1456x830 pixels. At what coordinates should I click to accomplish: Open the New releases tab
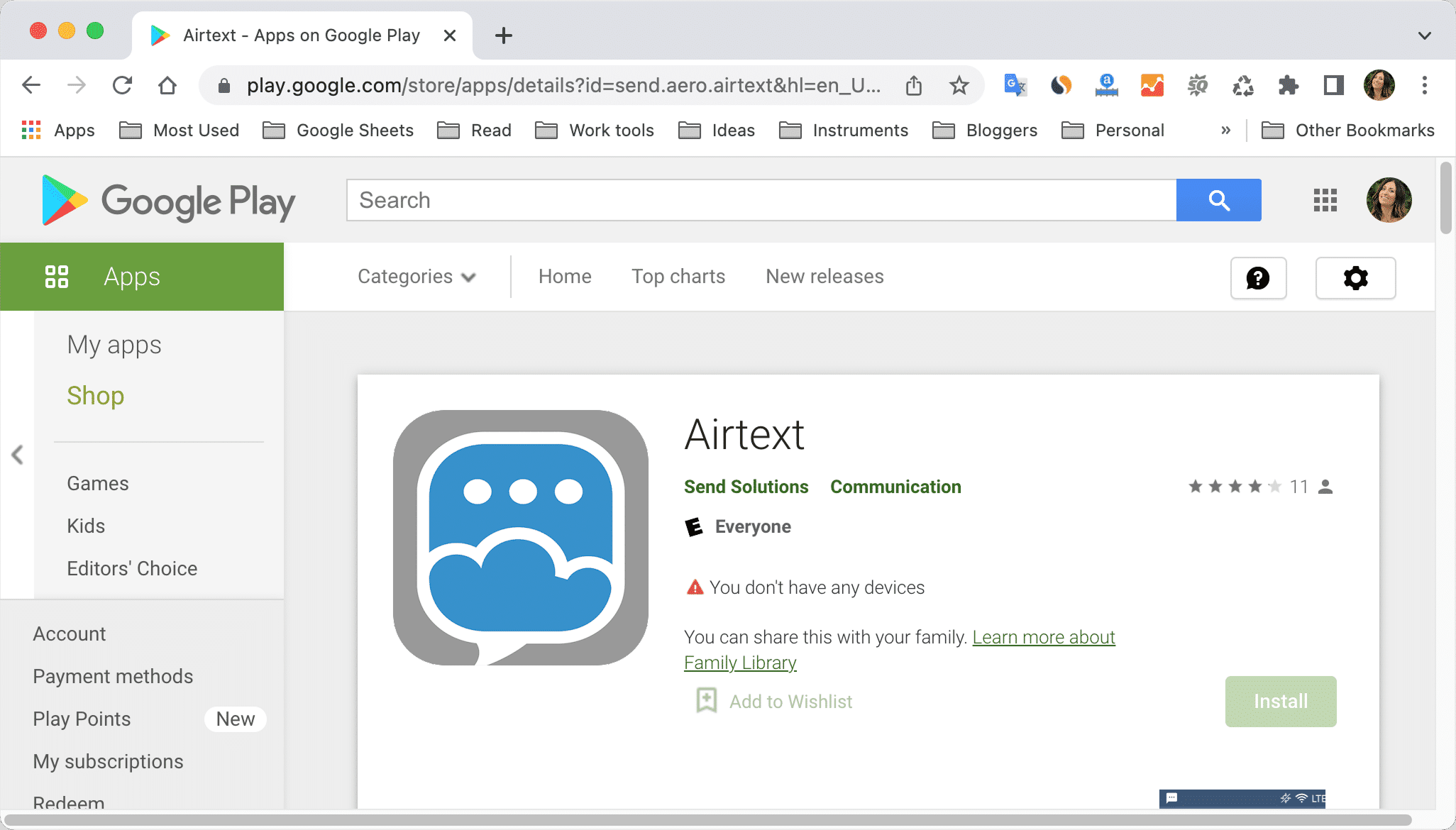(x=824, y=277)
